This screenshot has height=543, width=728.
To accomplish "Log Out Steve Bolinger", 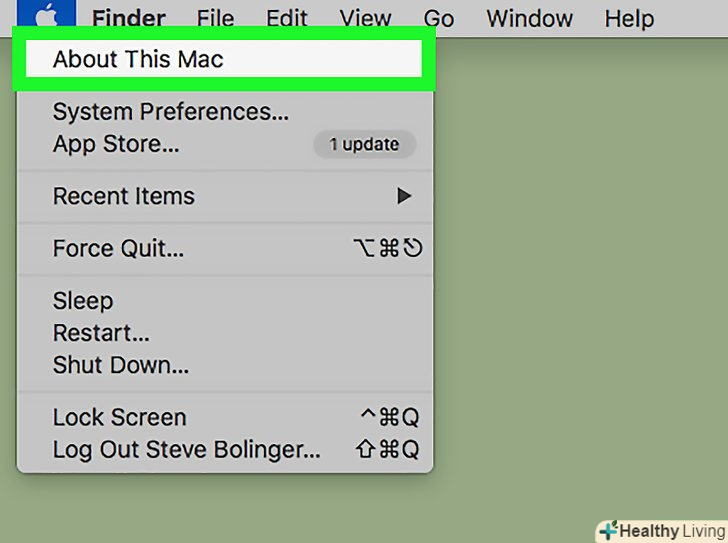I will click(187, 449).
